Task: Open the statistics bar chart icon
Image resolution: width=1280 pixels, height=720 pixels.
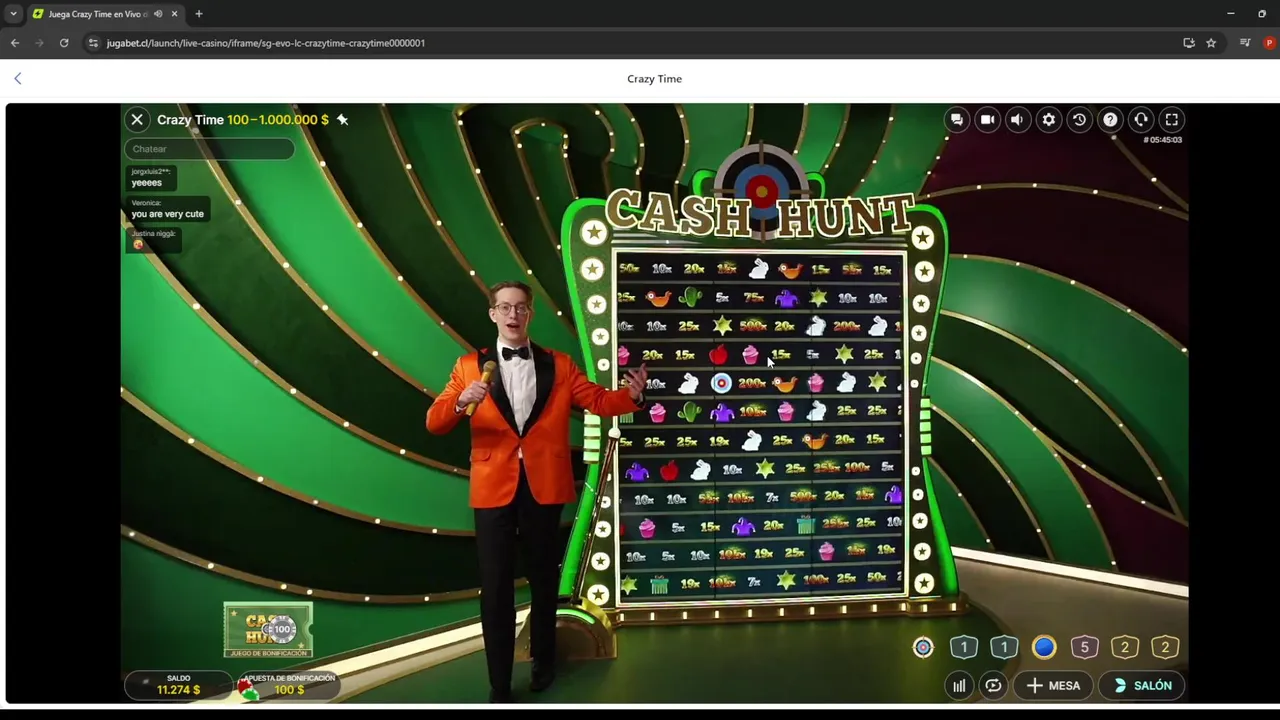Action: click(x=959, y=686)
